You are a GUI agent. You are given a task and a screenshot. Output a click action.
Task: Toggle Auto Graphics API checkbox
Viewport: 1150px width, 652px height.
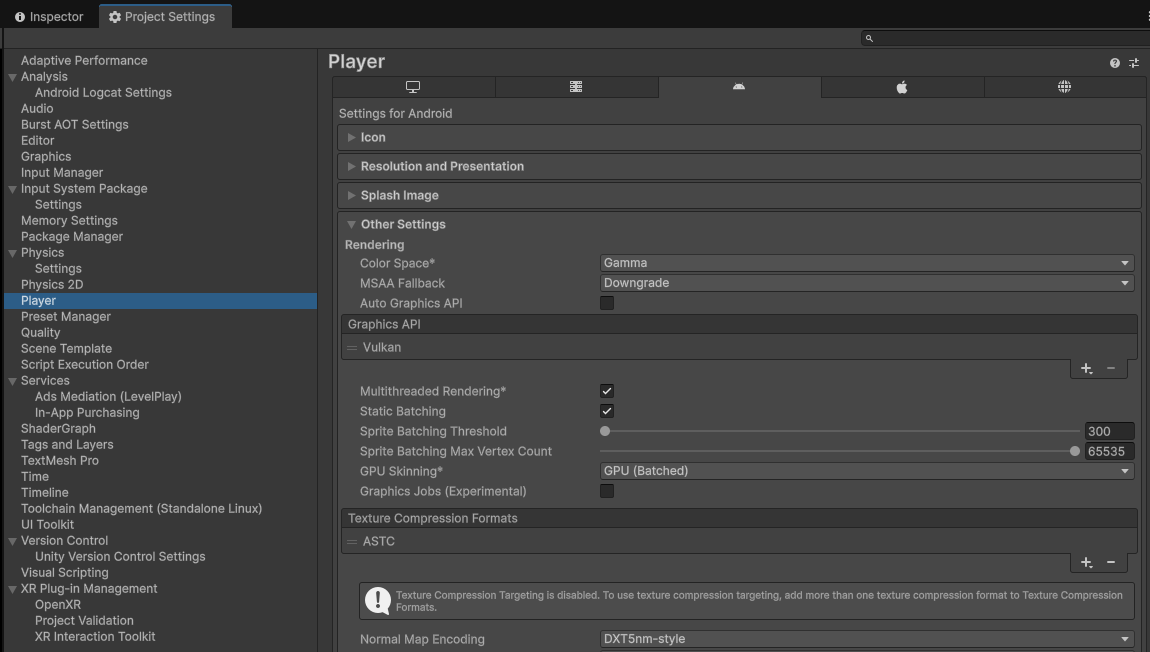pyautogui.click(x=607, y=303)
